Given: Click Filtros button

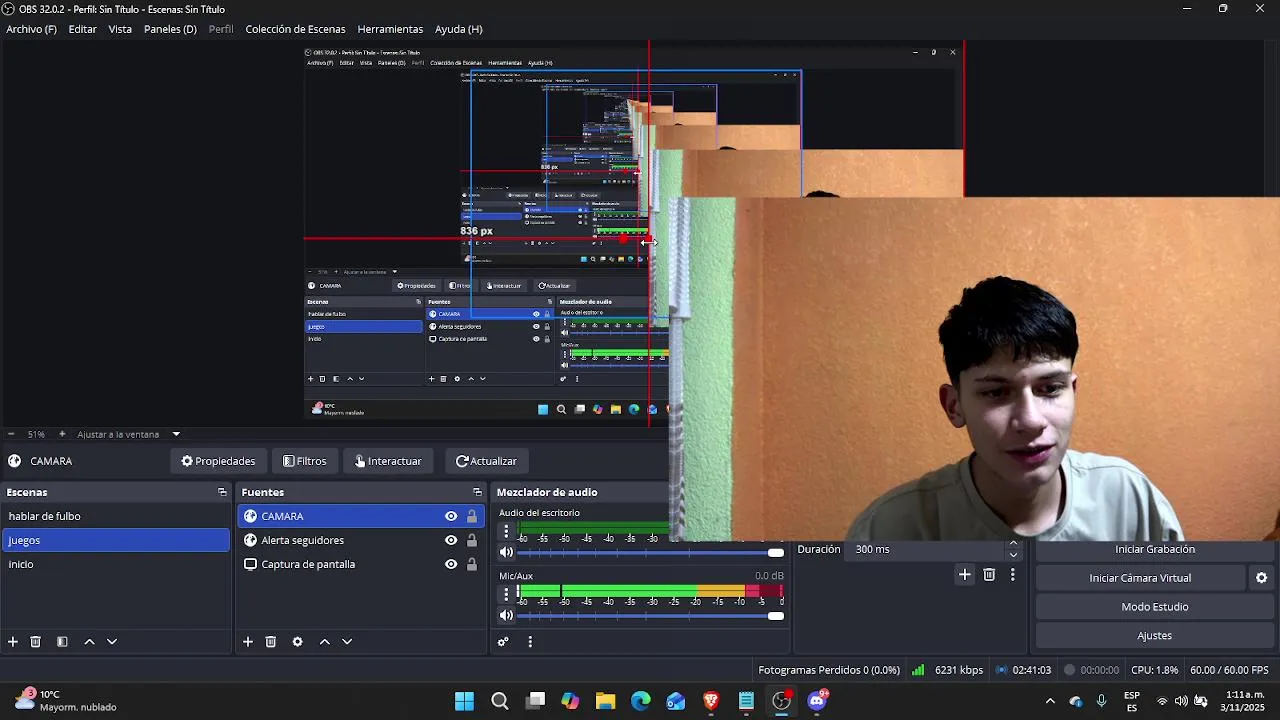Looking at the screenshot, I should [x=305, y=461].
